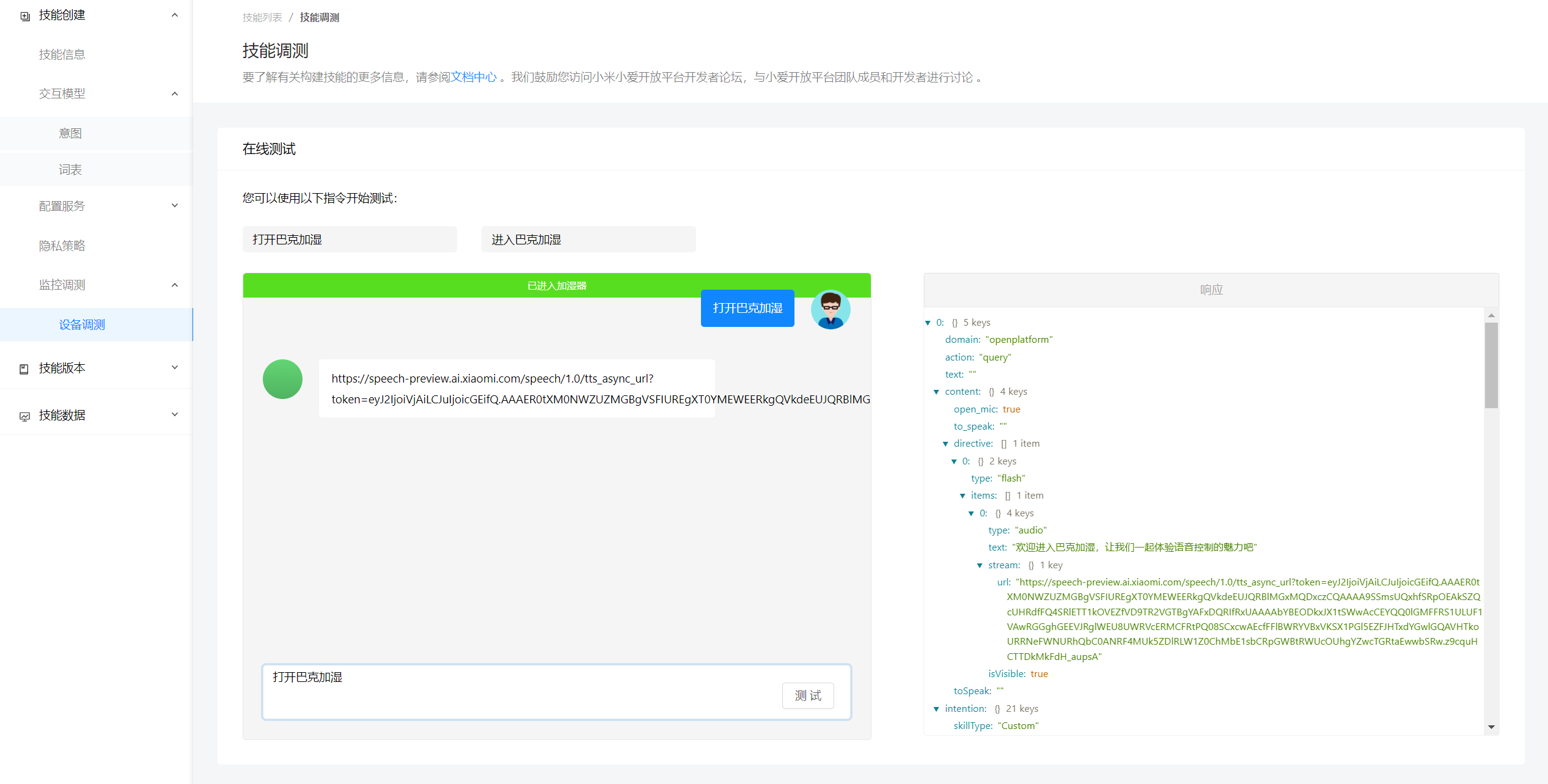Click the type "audio" value

tap(1030, 530)
